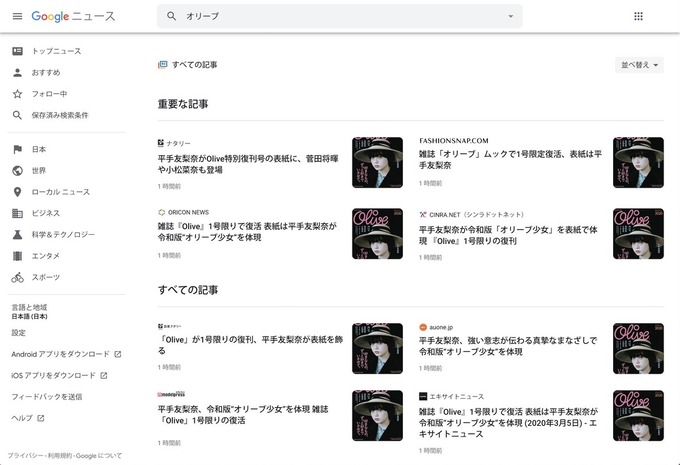Click 利用規約 footer link
The image size is (680, 465).
point(60,456)
